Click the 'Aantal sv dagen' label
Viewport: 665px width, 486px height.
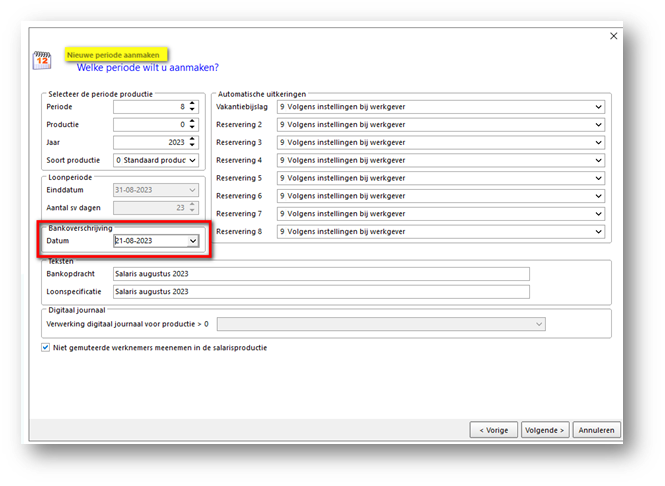click(x=73, y=208)
